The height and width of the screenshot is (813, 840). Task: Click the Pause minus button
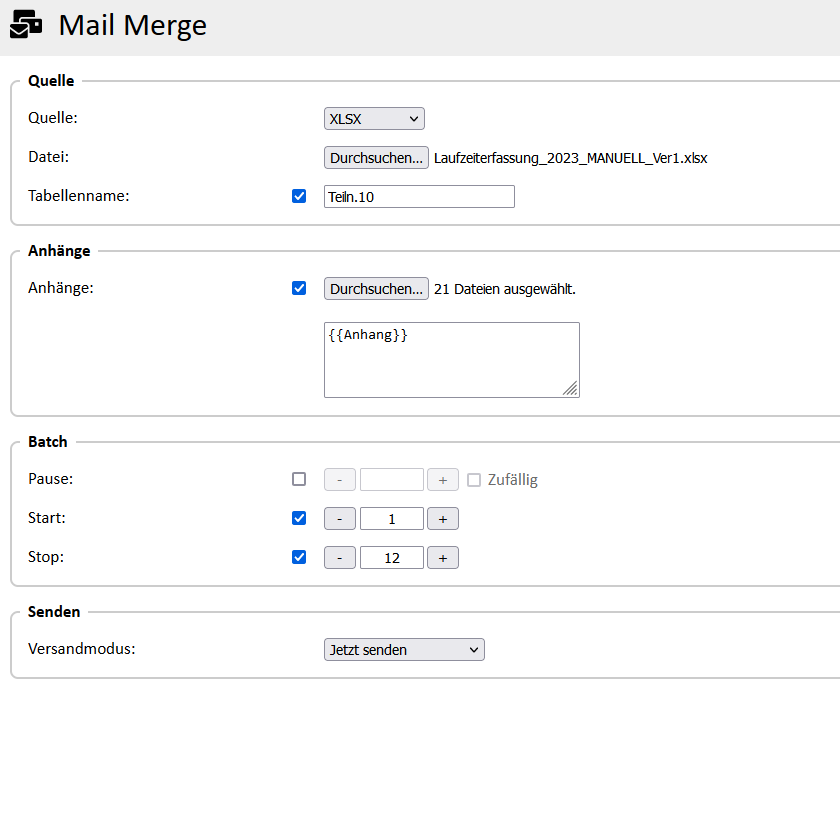click(340, 480)
